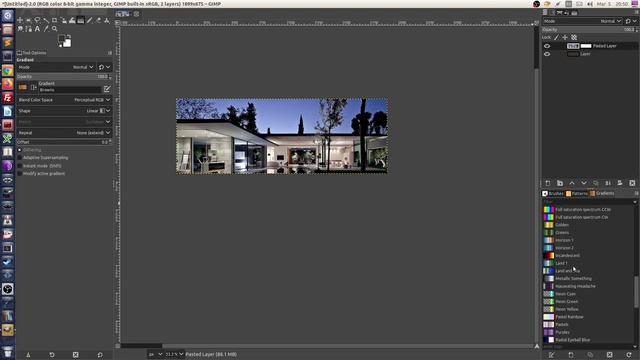Open the Repeat None (extend) dropdown

click(64, 133)
